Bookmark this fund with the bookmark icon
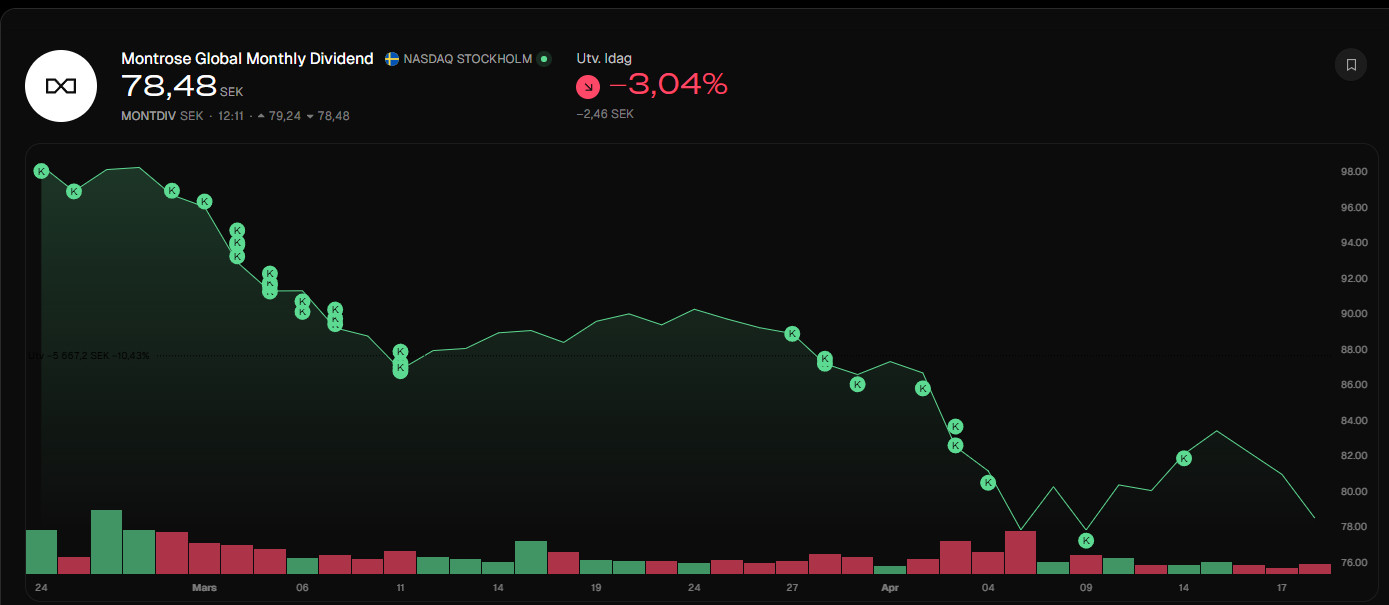Viewport: 1389px width, 605px height. pos(1350,65)
